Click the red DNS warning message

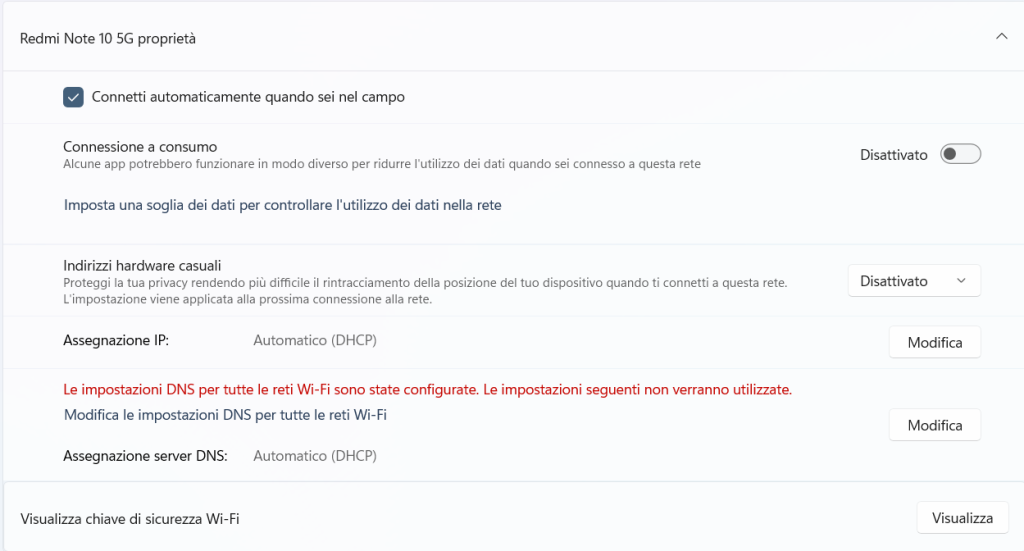(427, 389)
